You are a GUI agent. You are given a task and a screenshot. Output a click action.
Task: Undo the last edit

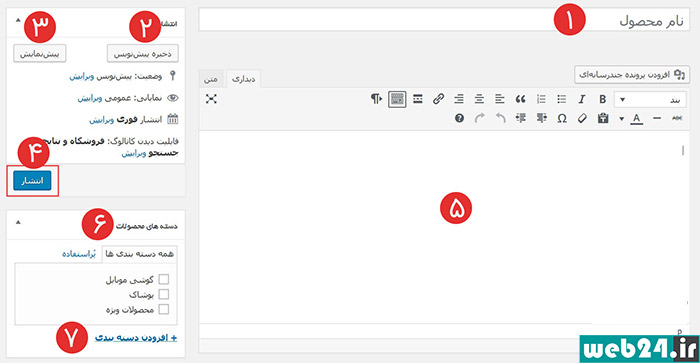500,118
